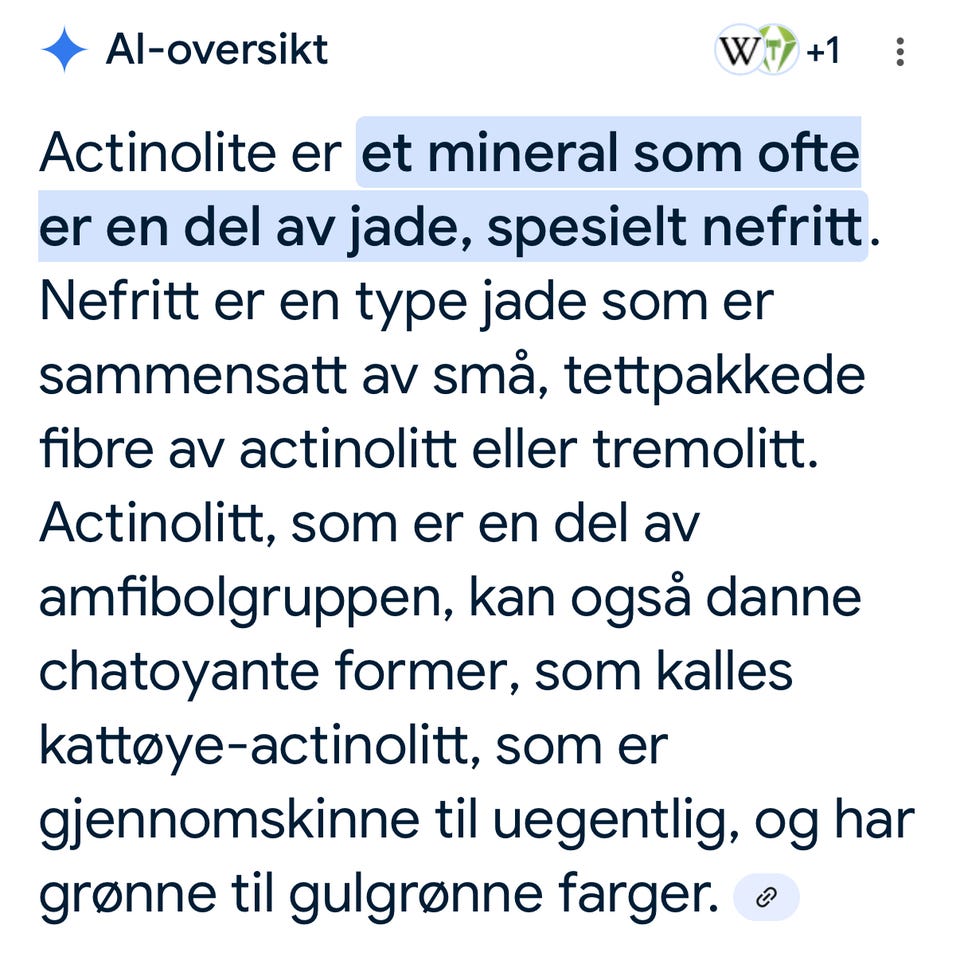The width and height of the screenshot is (960, 972).
Task: Click the word 'tettpakkede' in the text
Action: [x=713, y=377]
